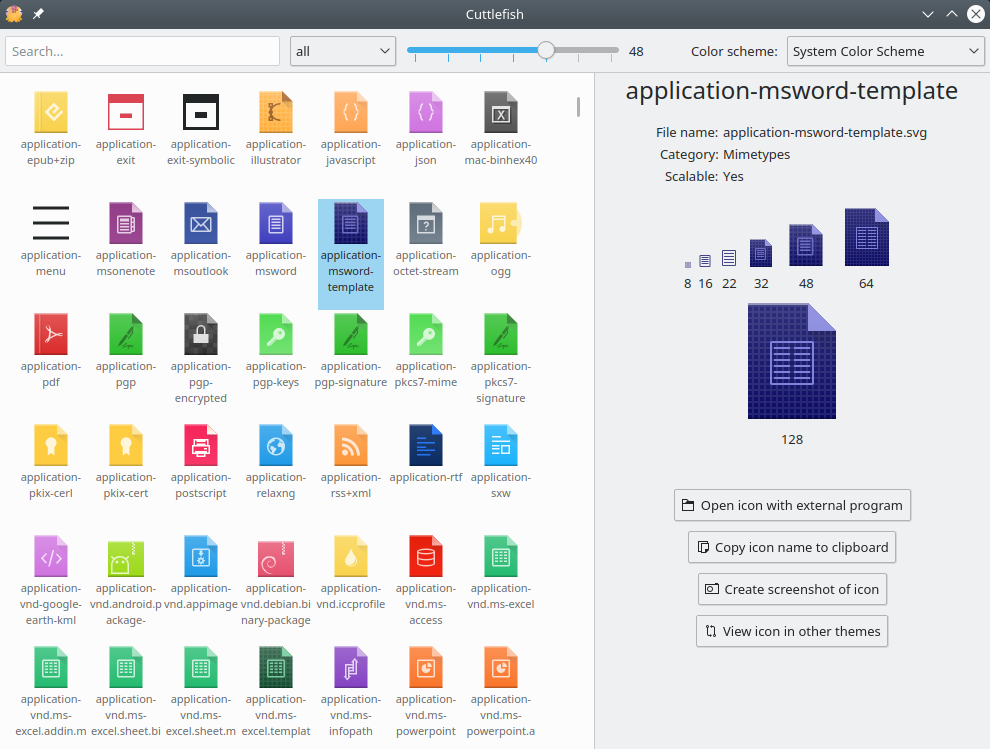Select the application-ogg music icon

pyautogui.click(x=500, y=224)
